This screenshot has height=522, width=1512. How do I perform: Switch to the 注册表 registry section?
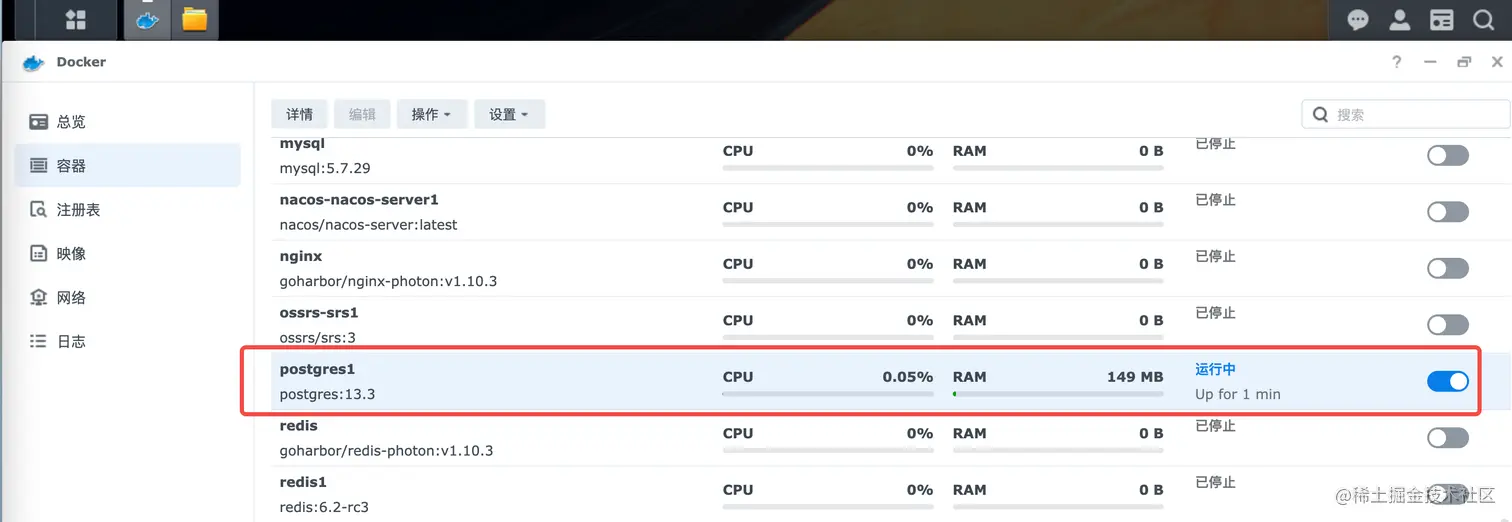point(128,210)
